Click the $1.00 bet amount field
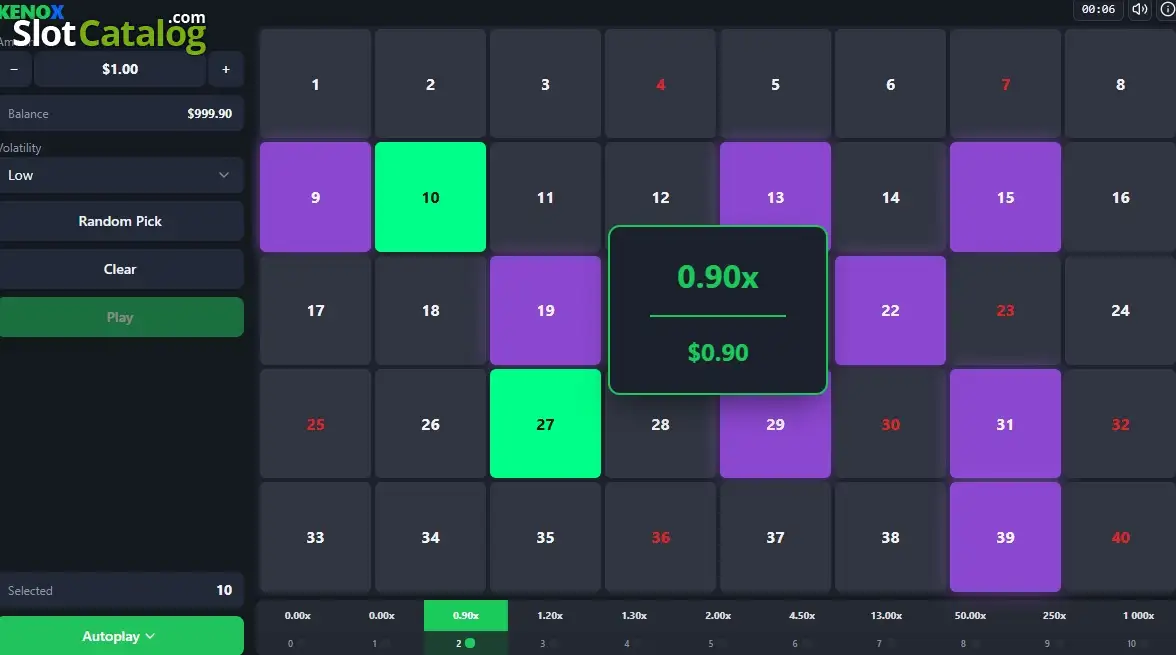This screenshot has width=1176, height=655. [x=120, y=69]
